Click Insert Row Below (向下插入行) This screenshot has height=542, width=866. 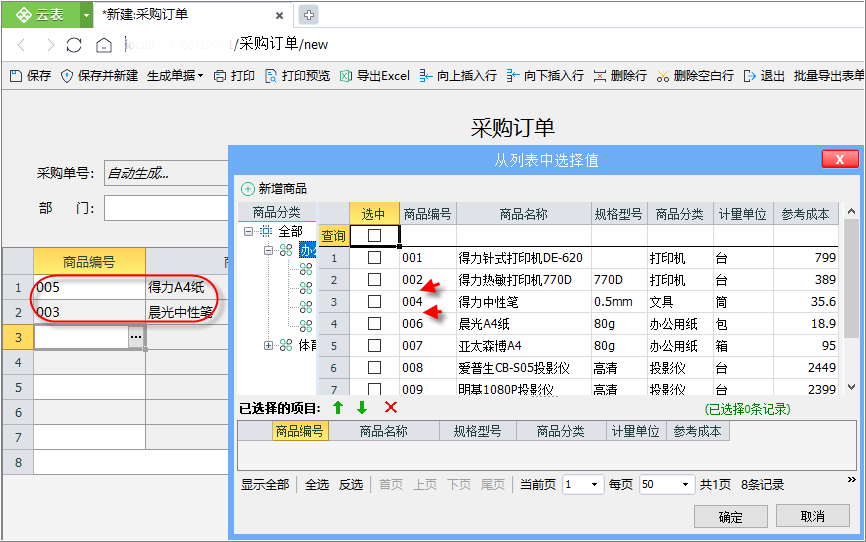click(545, 76)
